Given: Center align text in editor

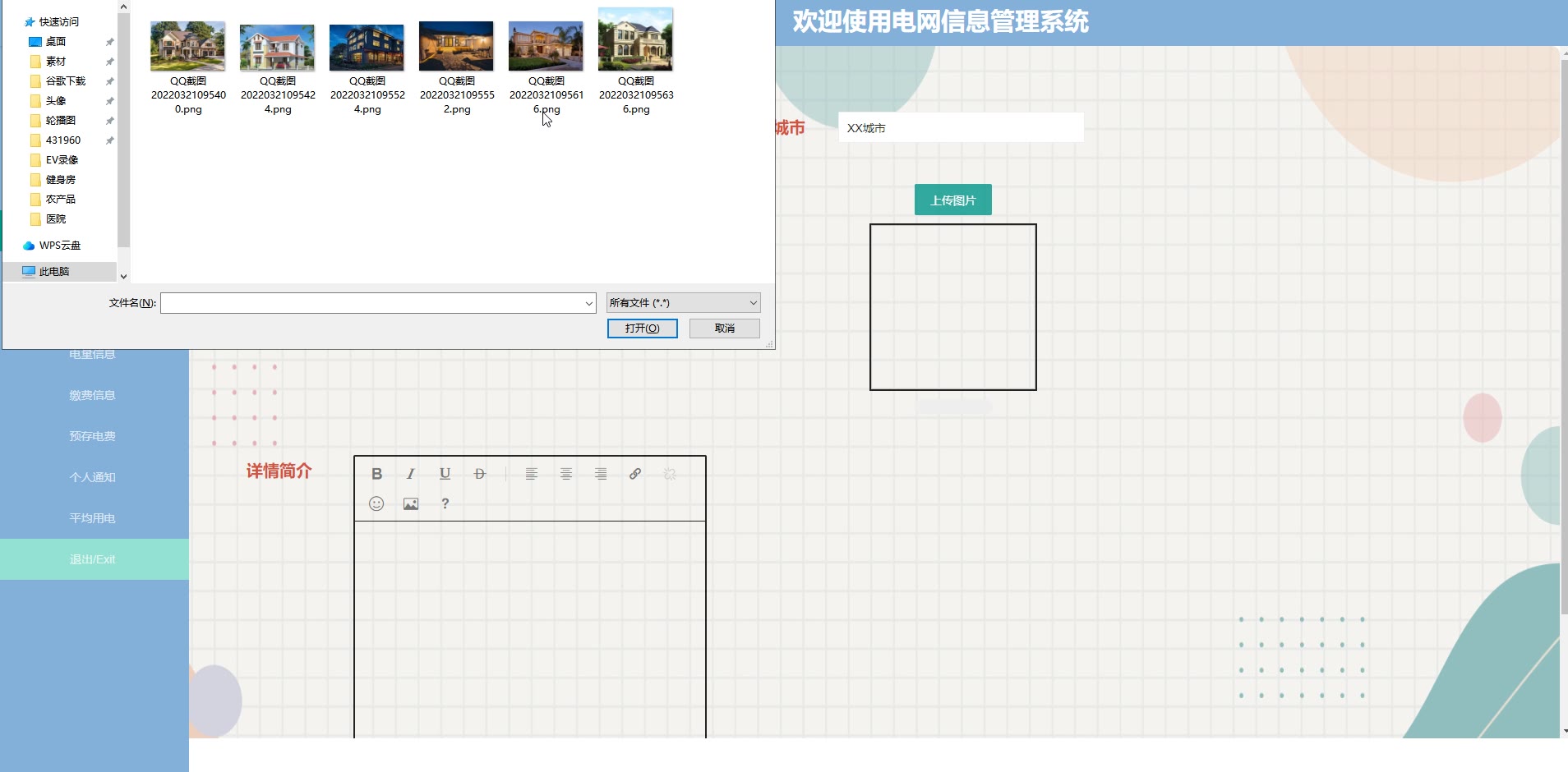Looking at the screenshot, I should [x=566, y=474].
